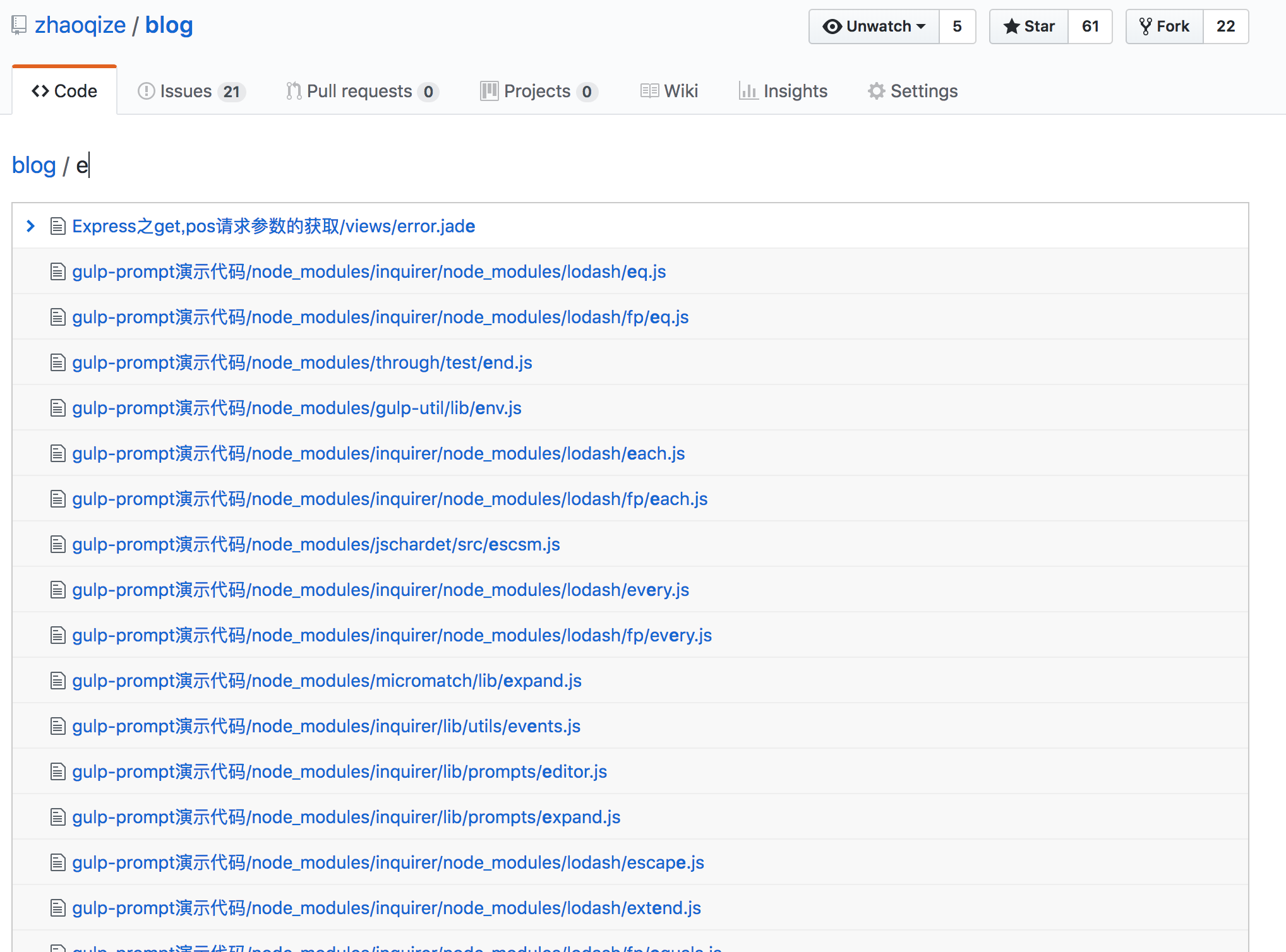Viewport: 1286px width, 952px height.
Task: Open inquirer/lib/prompts/editor.js file result
Action: tap(339, 771)
